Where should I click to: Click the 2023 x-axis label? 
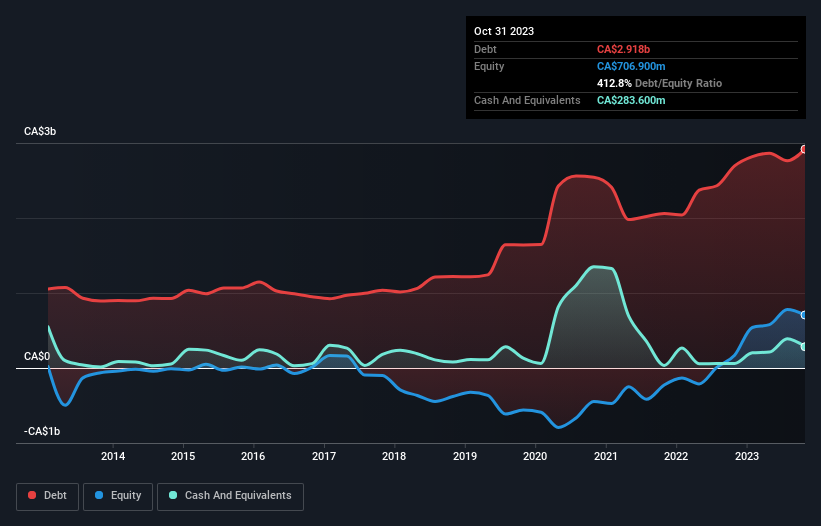[x=747, y=456]
